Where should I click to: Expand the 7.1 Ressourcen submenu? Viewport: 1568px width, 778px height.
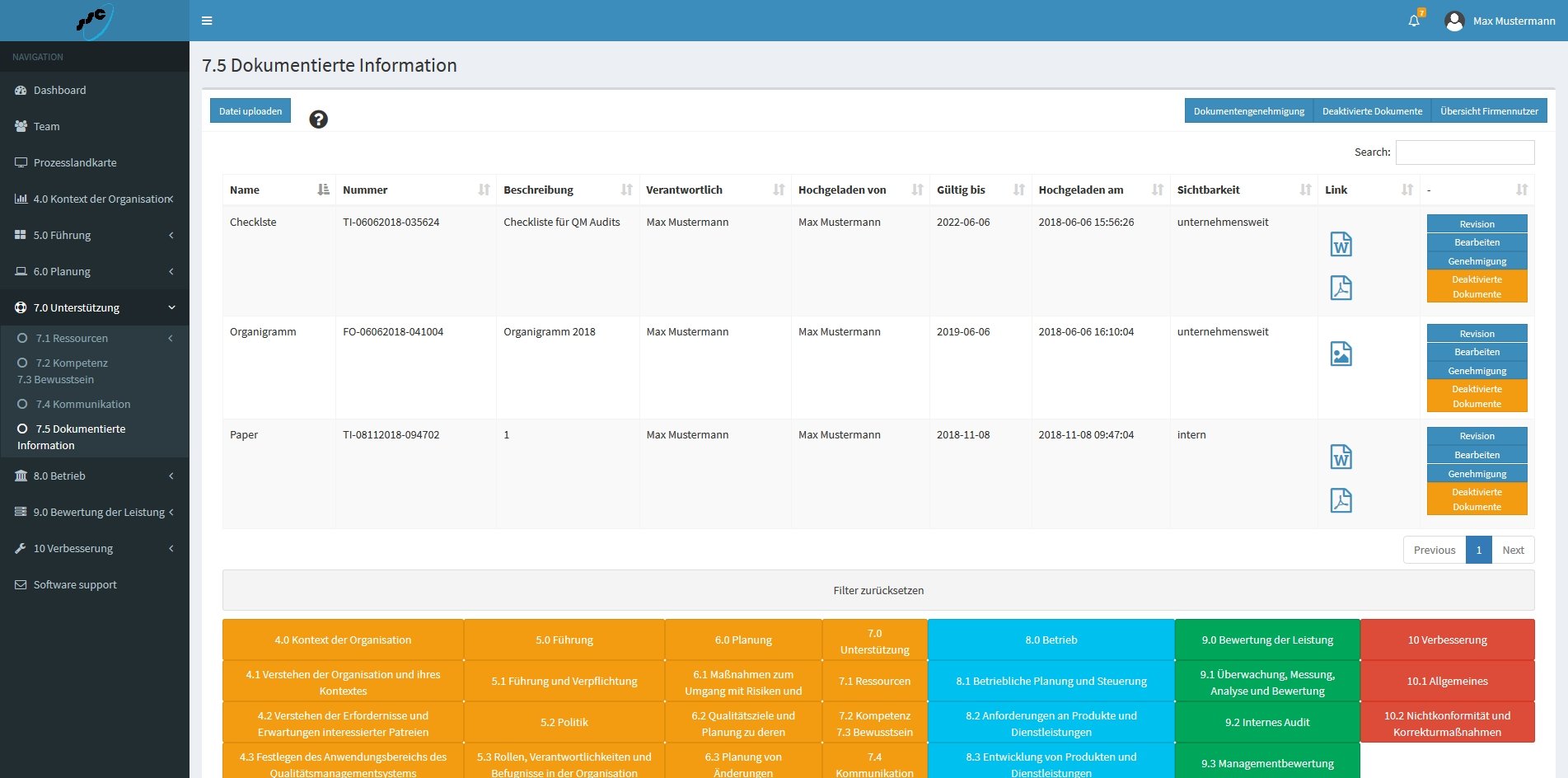95,338
